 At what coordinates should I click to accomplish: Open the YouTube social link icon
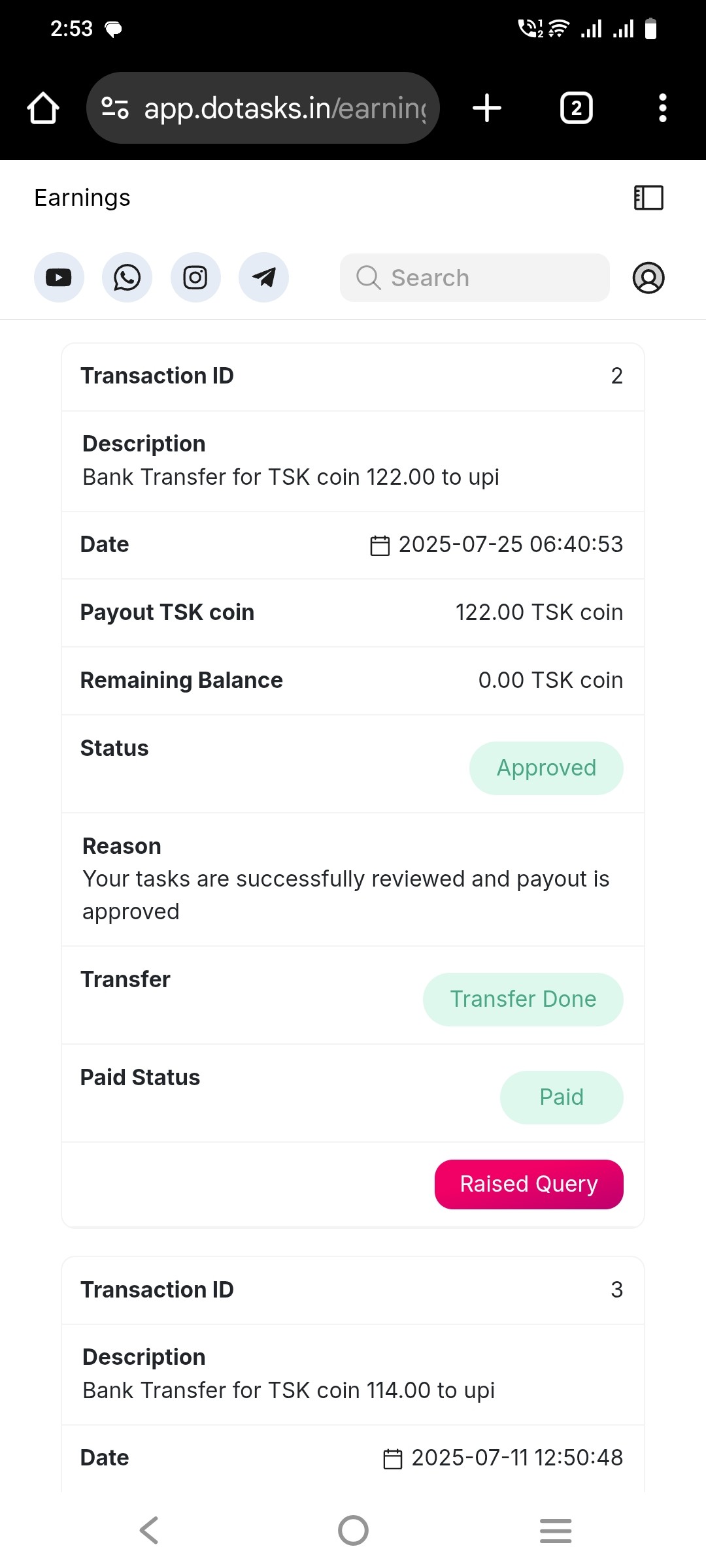[59, 278]
